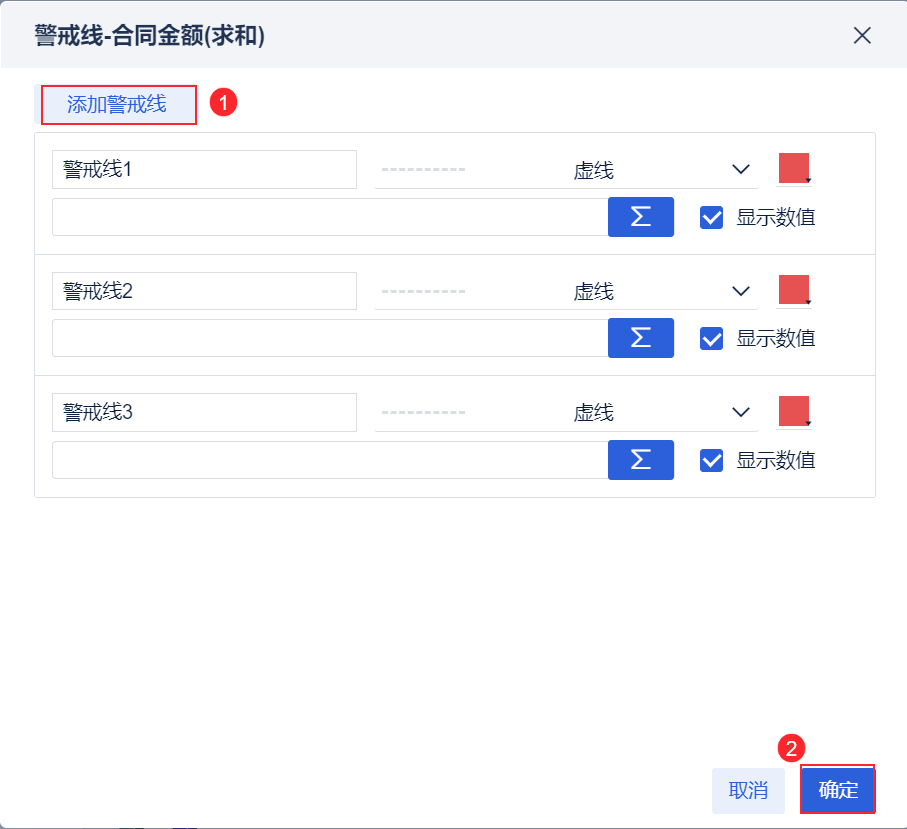Confirm with the 确定 button
The image size is (907, 829).
tap(838, 790)
